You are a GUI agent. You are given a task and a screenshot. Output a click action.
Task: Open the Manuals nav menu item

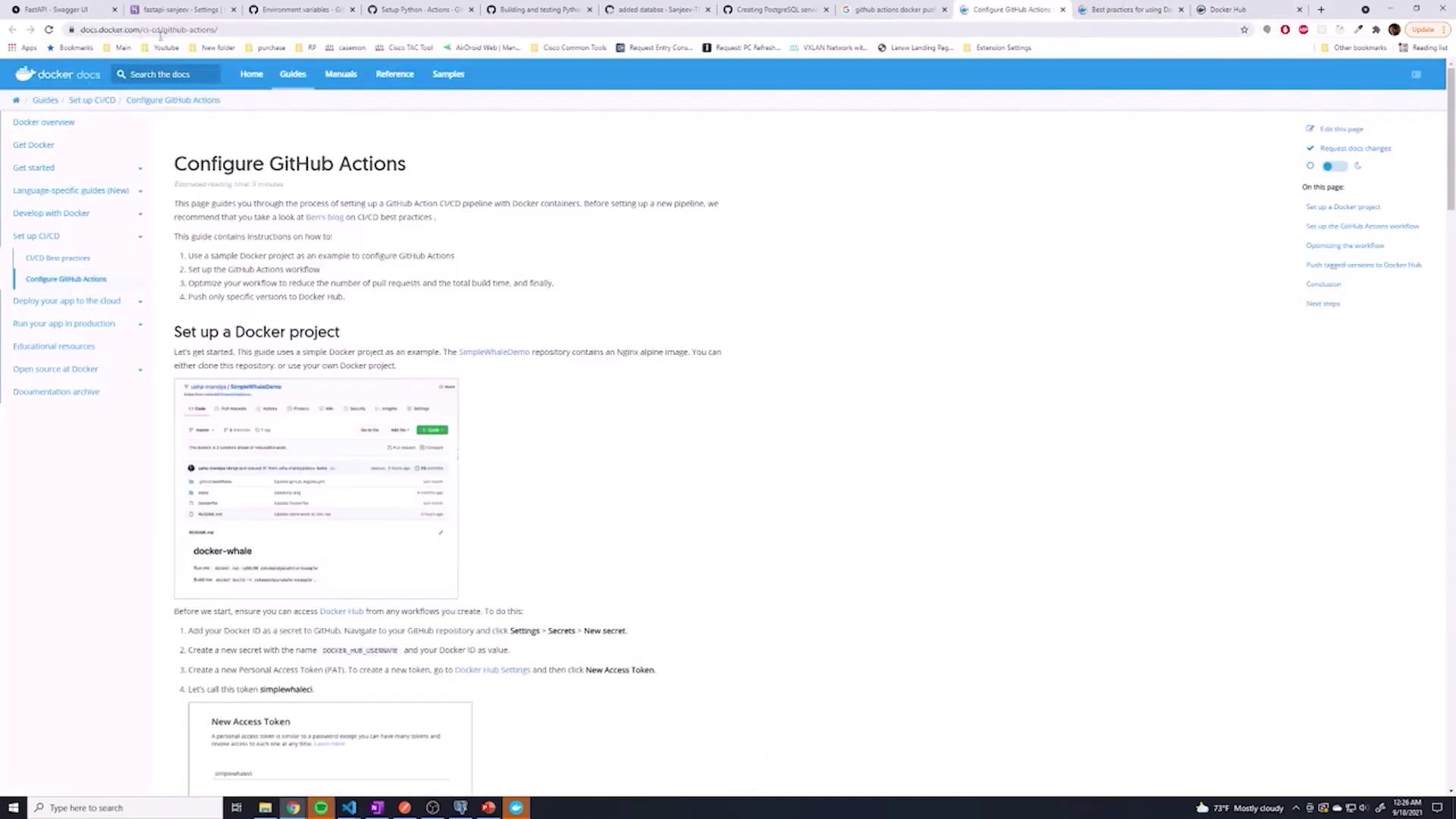pos(340,74)
